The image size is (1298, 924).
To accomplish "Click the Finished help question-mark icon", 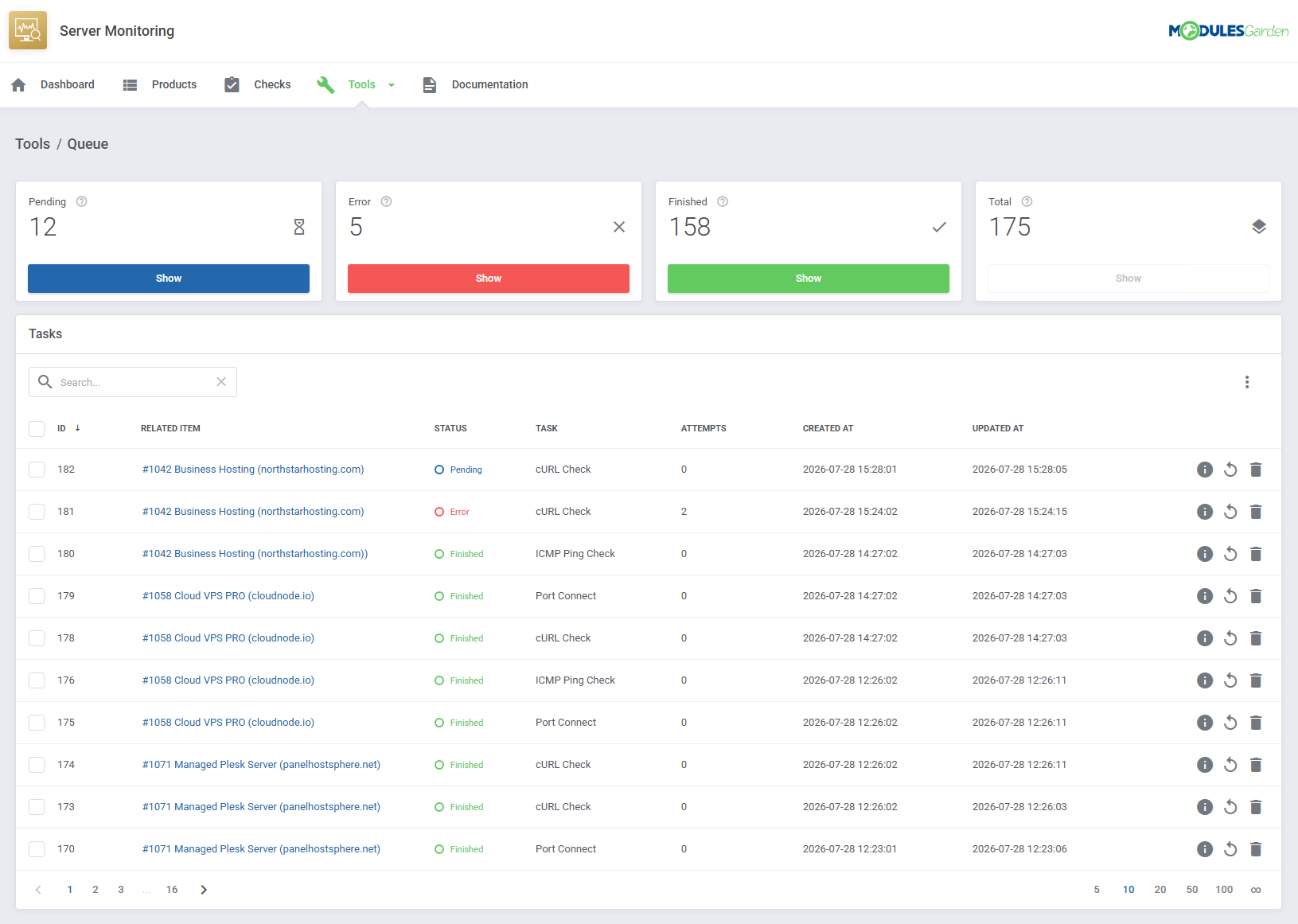I will pyautogui.click(x=723, y=201).
